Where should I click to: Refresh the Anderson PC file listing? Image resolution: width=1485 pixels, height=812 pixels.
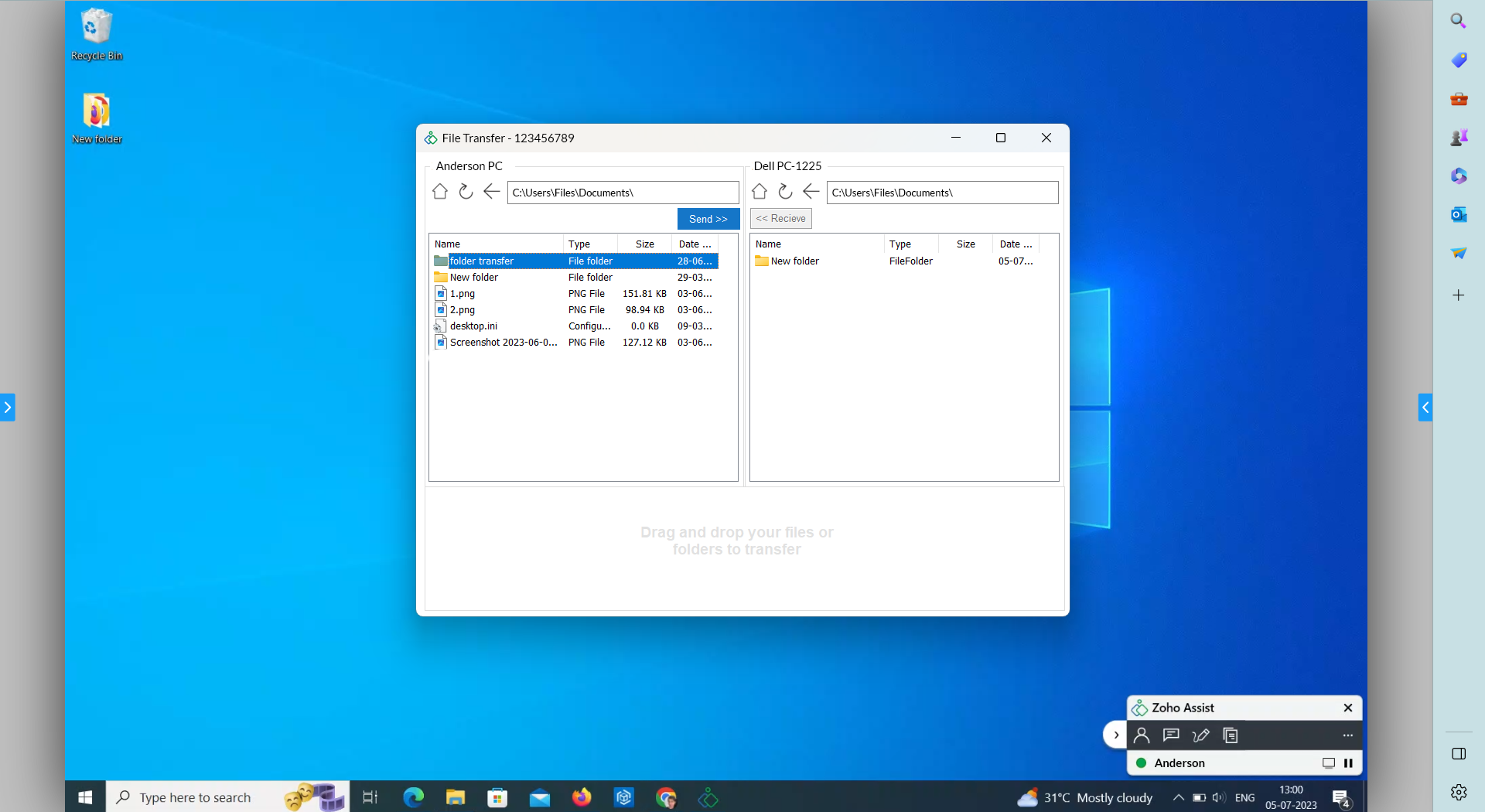tap(466, 192)
